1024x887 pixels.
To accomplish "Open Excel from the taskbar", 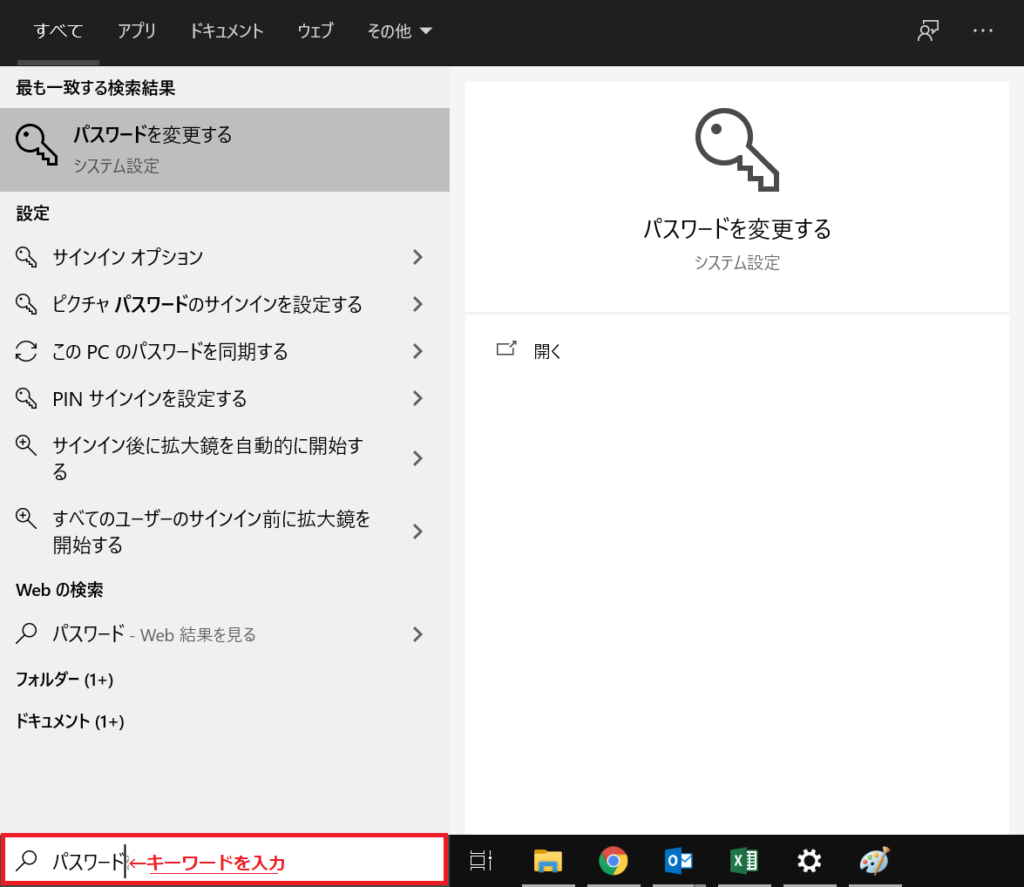I will (744, 860).
